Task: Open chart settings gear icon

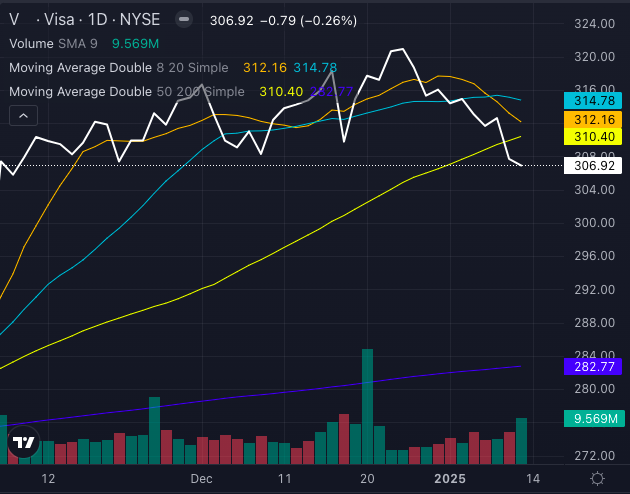Action: click(597, 479)
